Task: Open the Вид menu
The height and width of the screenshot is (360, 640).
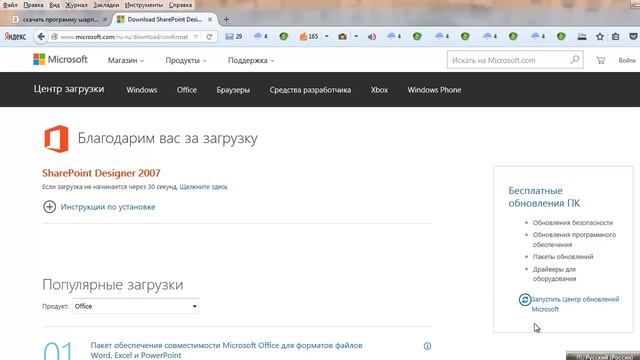Action: click(x=55, y=5)
